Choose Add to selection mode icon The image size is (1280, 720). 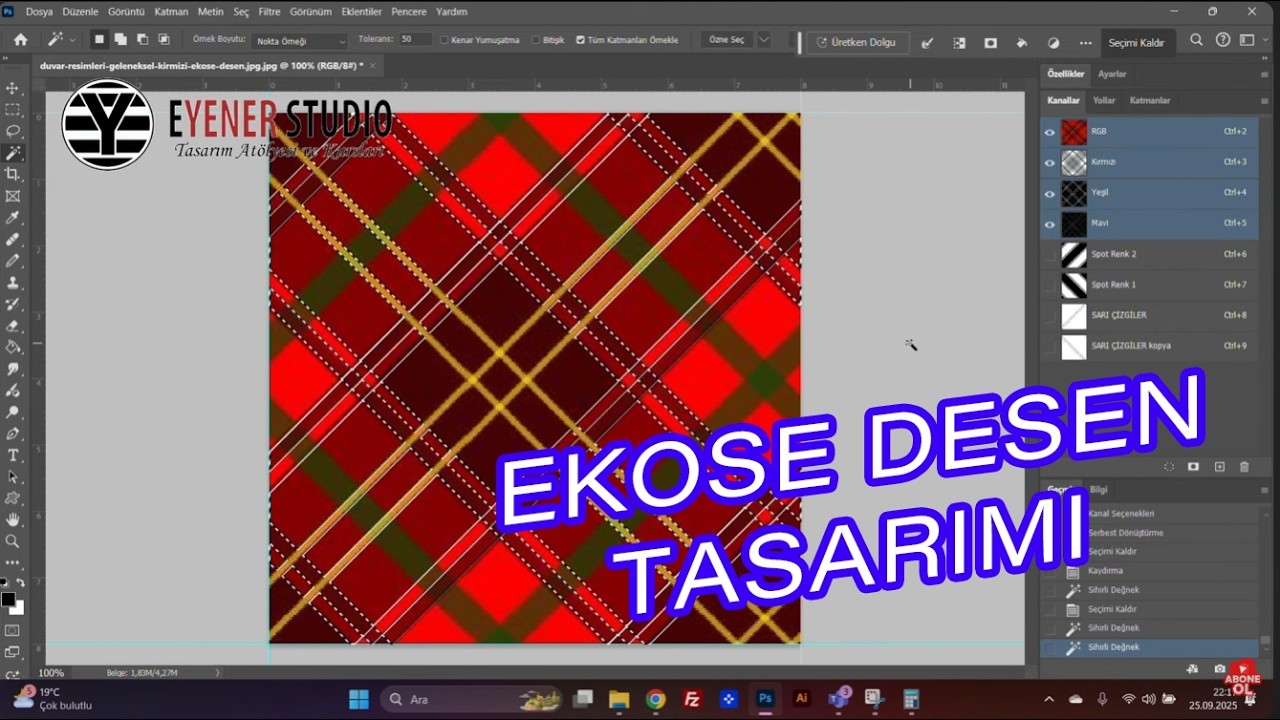click(120, 40)
